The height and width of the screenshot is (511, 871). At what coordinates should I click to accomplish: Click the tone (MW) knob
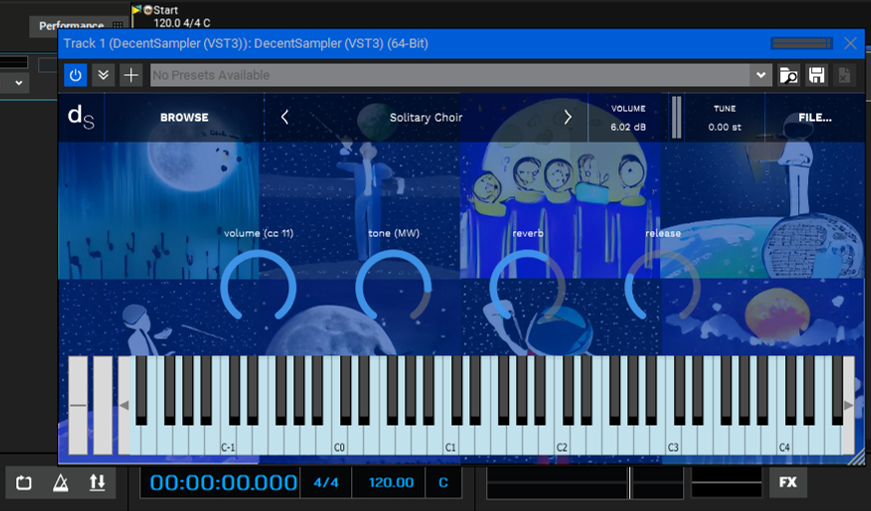(x=393, y=286)
